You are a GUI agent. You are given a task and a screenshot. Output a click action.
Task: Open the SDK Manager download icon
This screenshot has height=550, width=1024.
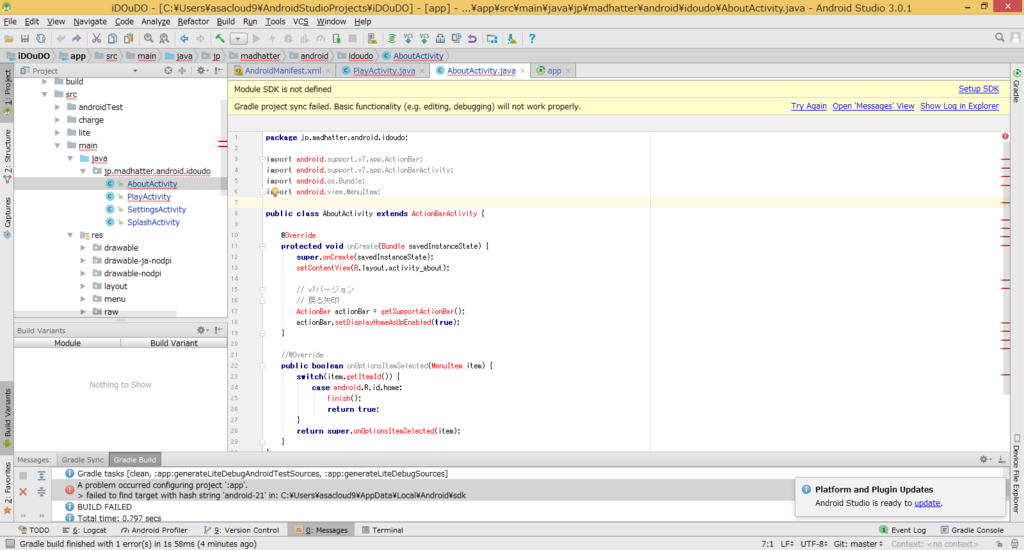tap(512, 39)
